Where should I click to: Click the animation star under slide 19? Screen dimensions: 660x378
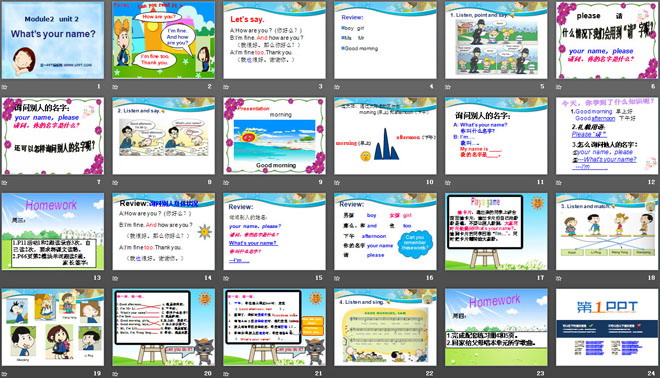4,373
